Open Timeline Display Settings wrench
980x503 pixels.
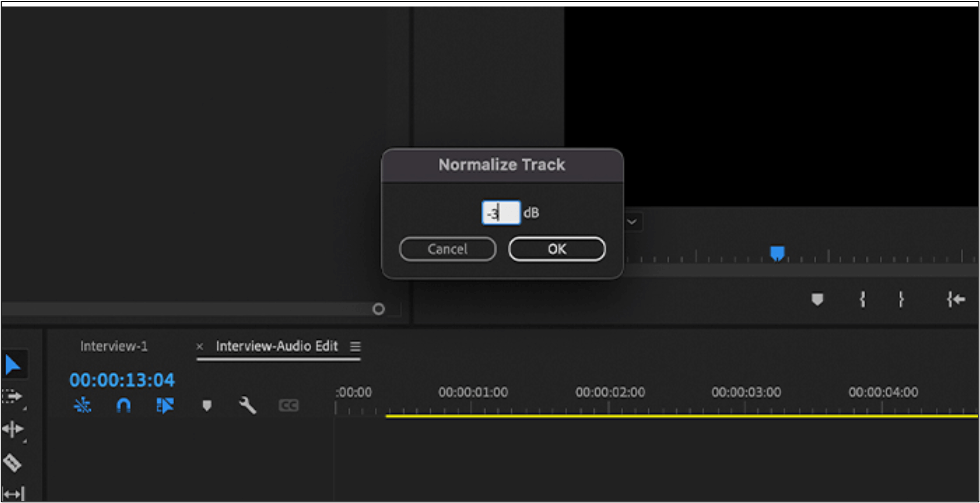pos(248,406)
